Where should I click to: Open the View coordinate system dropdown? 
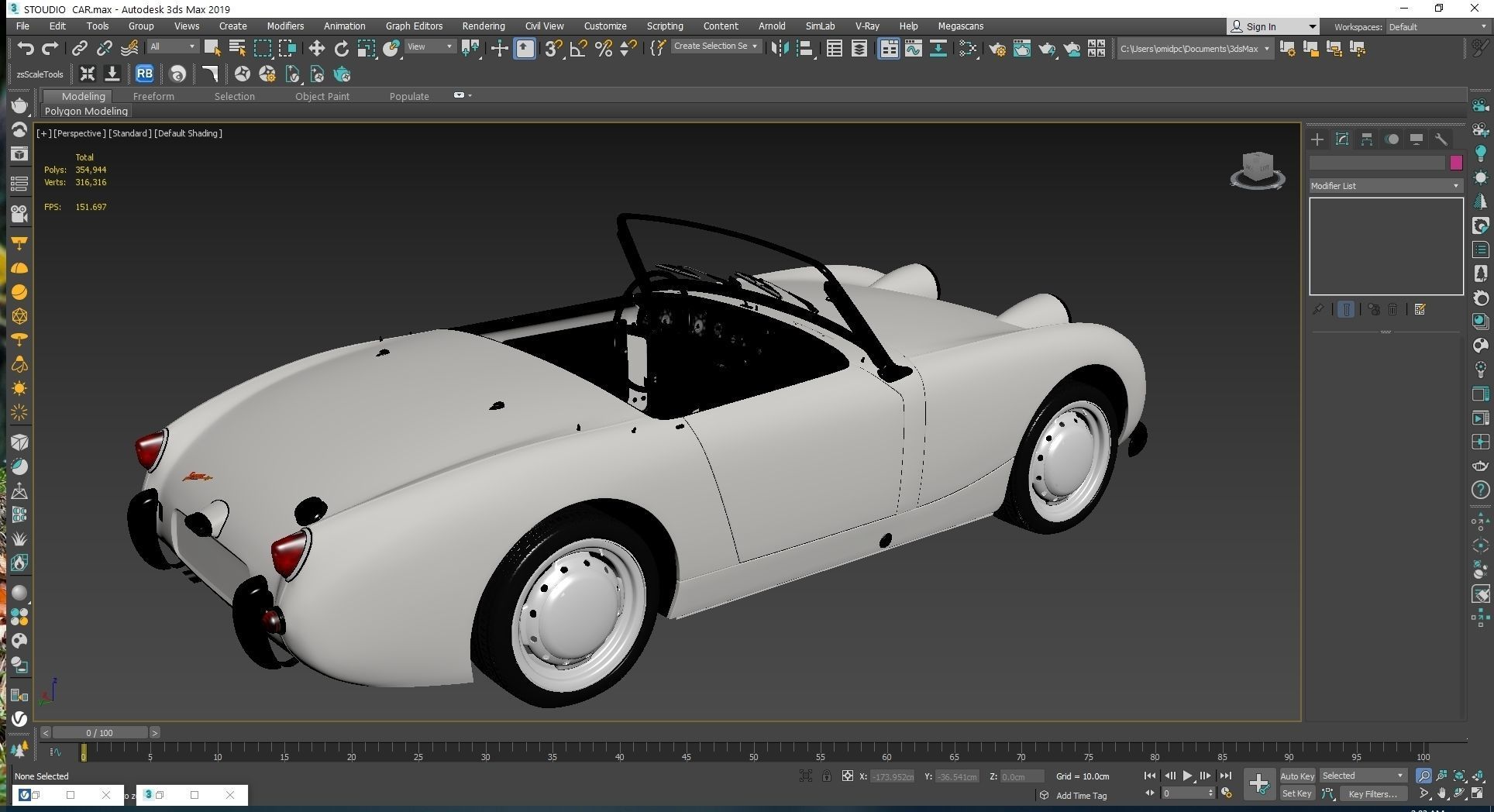pos(430,46)
